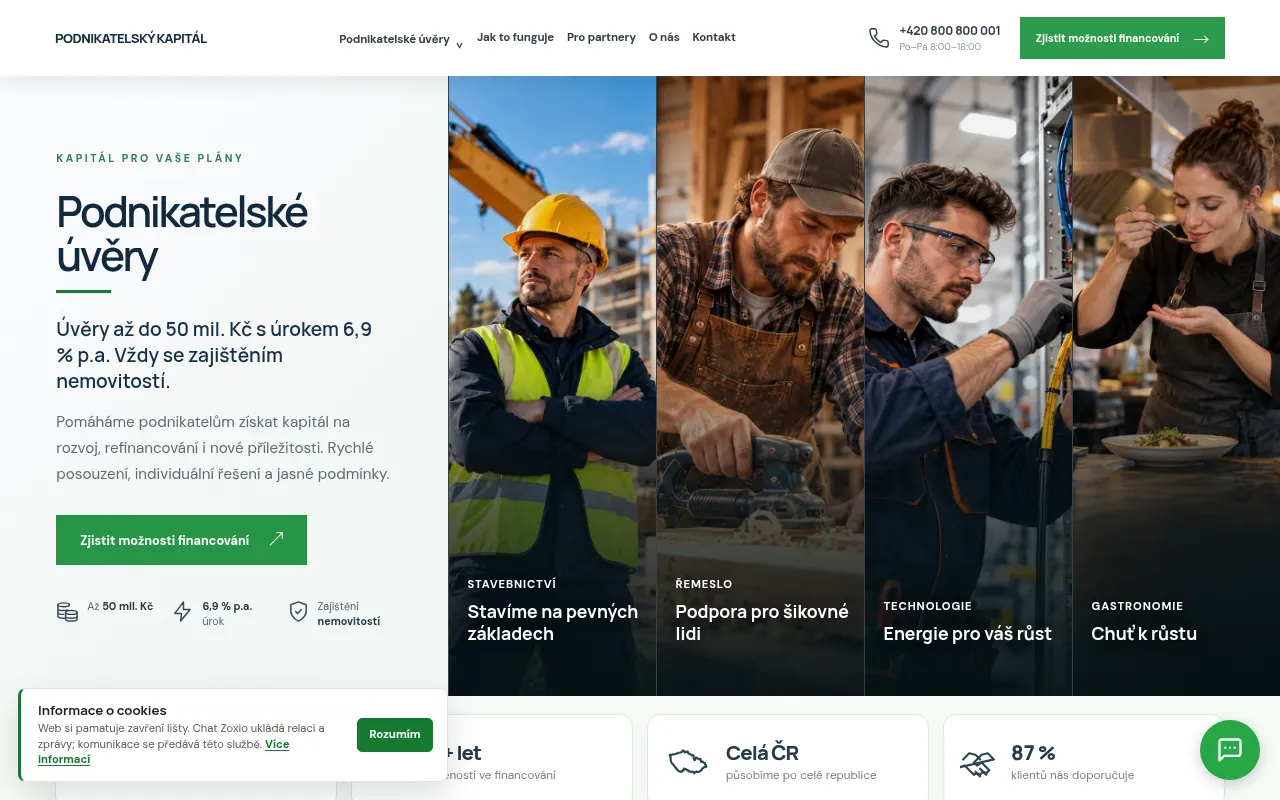
Task: Click the Informace o cookies heading
Action: [102, 710]
